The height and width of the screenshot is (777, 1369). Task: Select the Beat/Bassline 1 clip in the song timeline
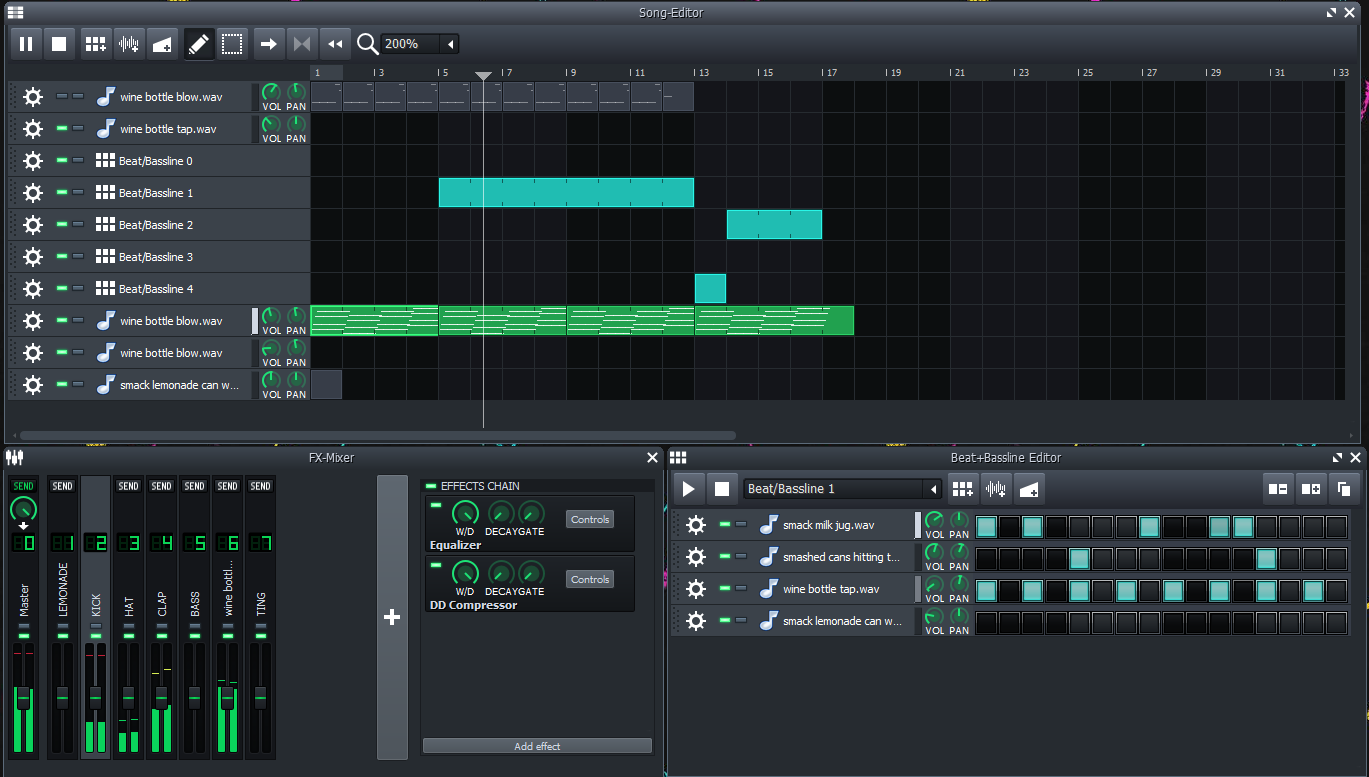coord(566,193)
